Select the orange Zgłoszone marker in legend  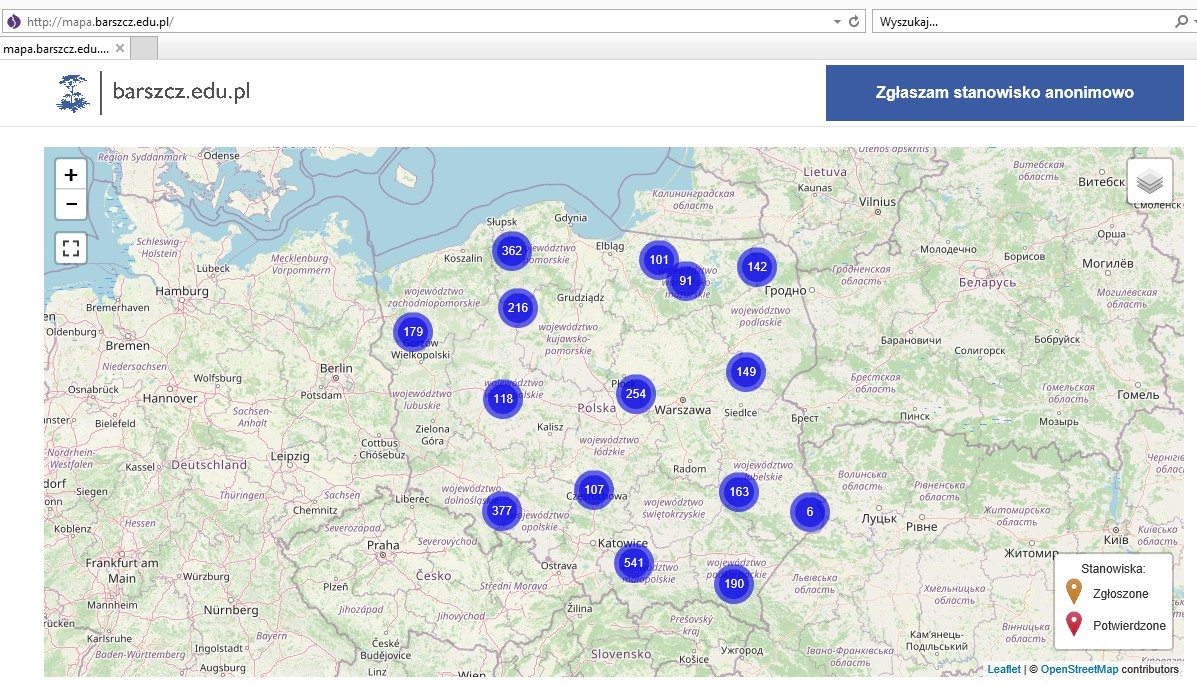point(1075,590)
